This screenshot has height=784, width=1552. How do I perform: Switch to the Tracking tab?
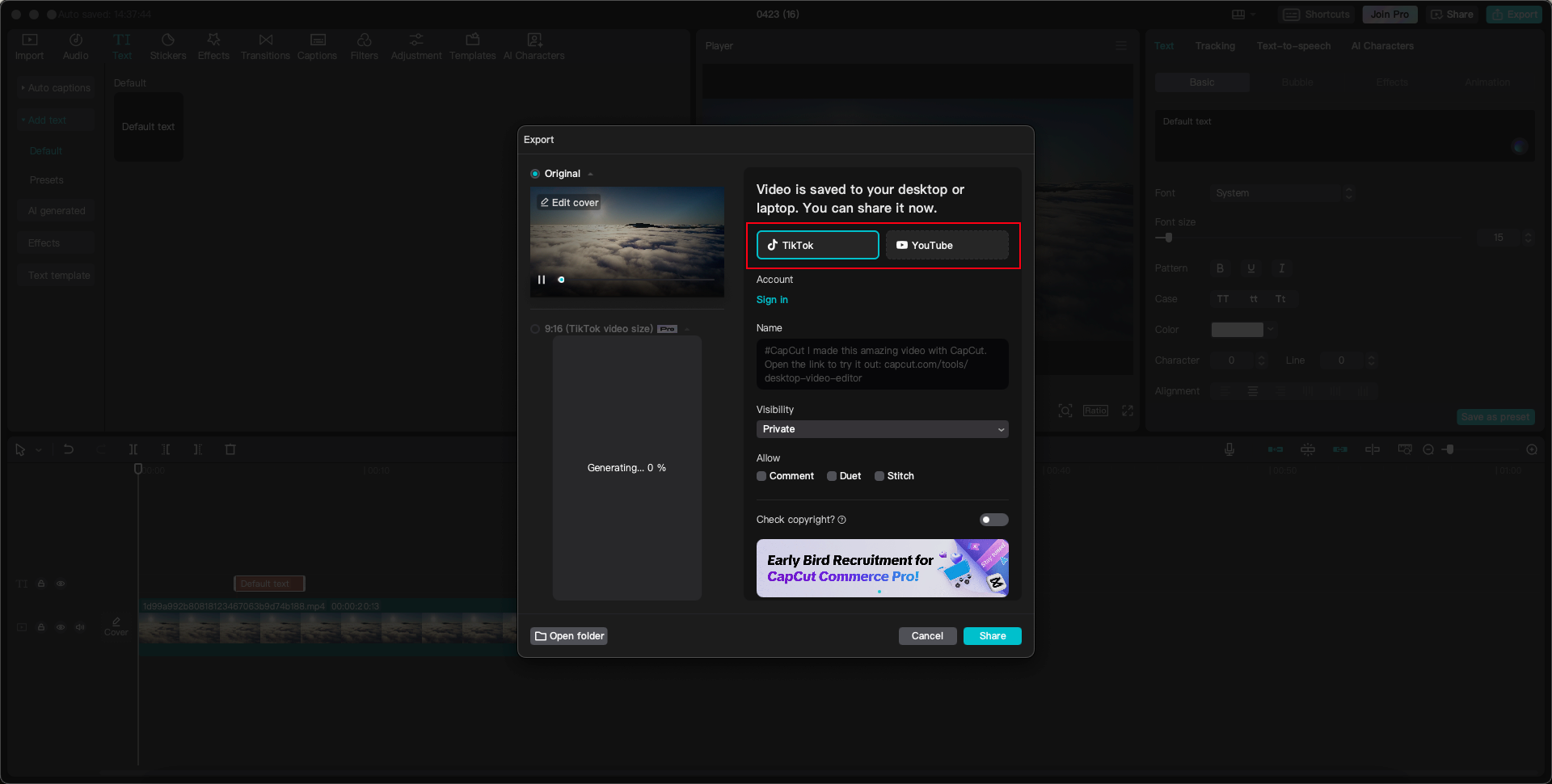coord(1215,46)
